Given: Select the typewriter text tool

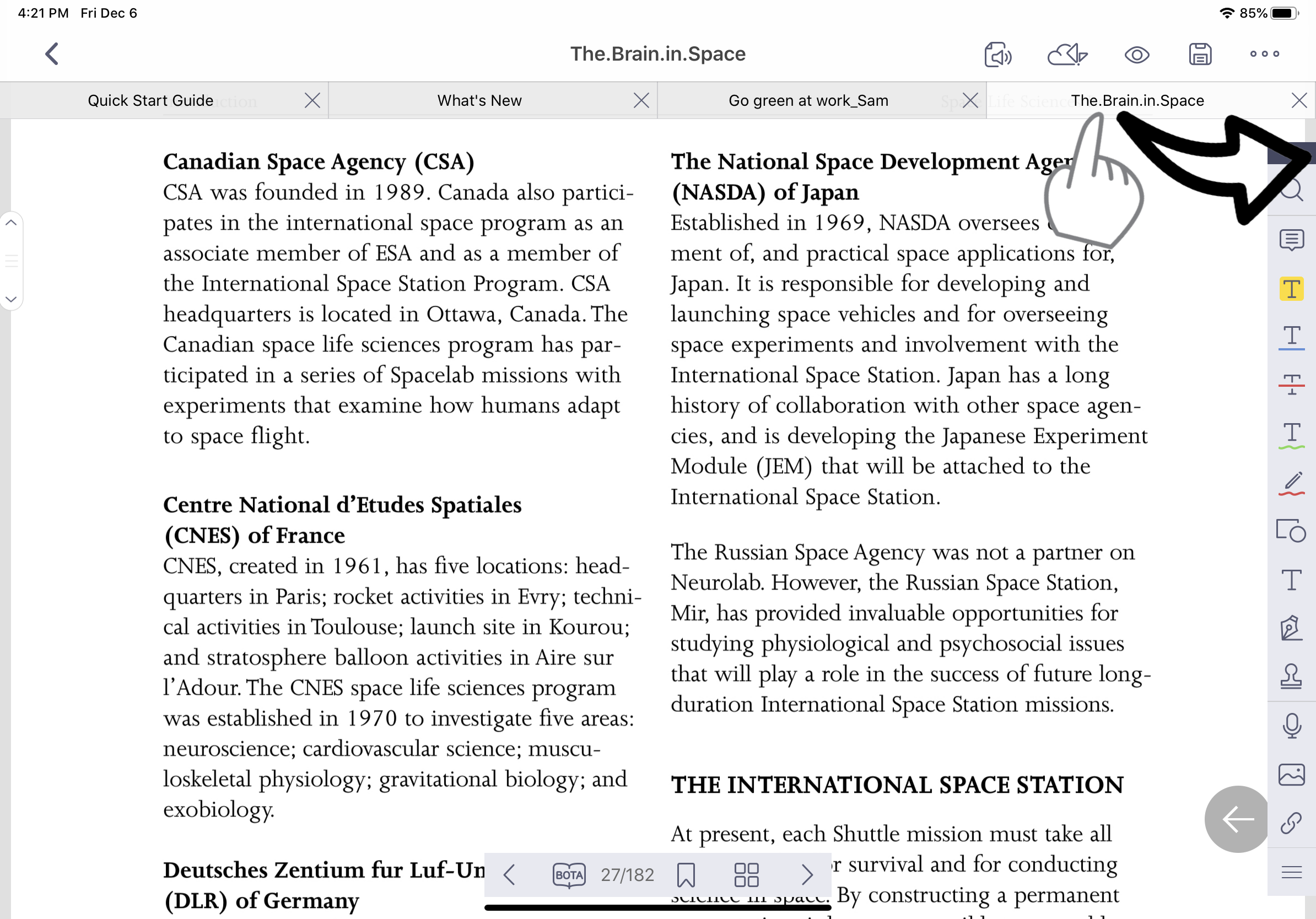Looking at the screenshot, I should coord(1291,580).
